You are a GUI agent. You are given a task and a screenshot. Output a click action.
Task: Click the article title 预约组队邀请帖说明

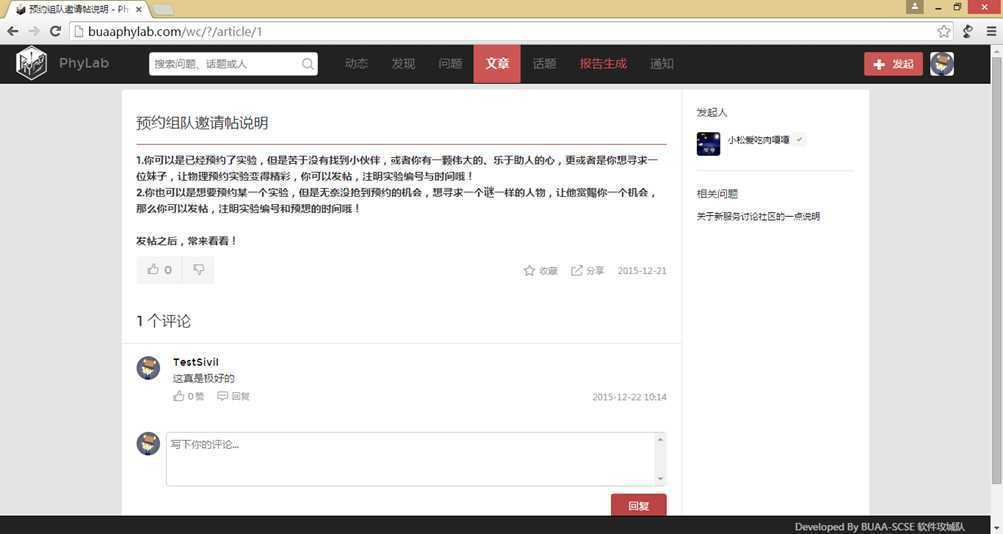tap(202, 123)
